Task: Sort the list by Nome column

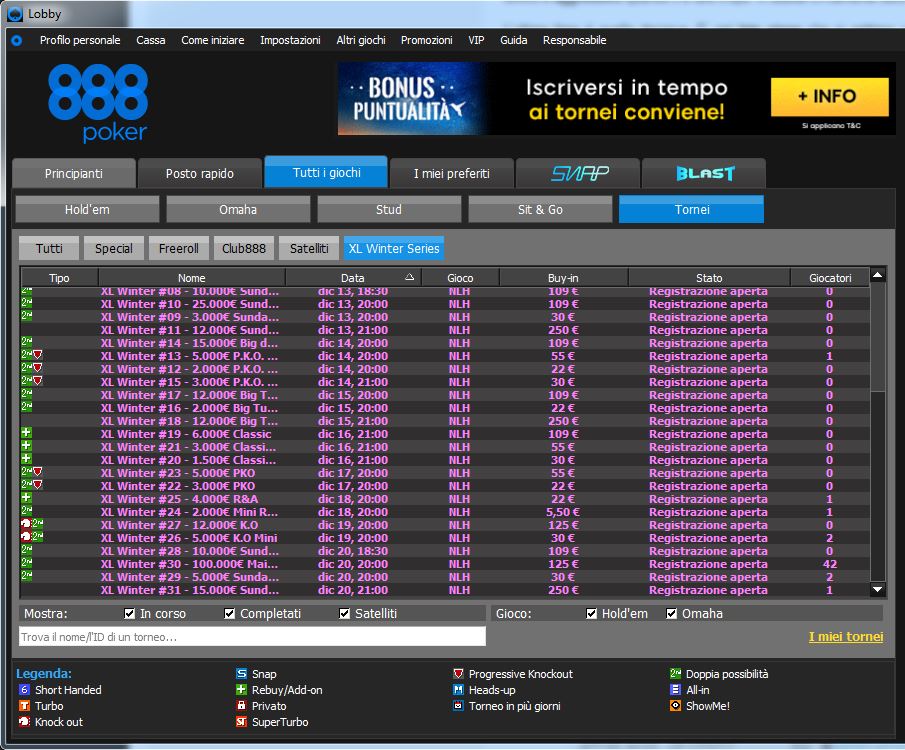Action: pyautogui.click(x=192, y=278)
